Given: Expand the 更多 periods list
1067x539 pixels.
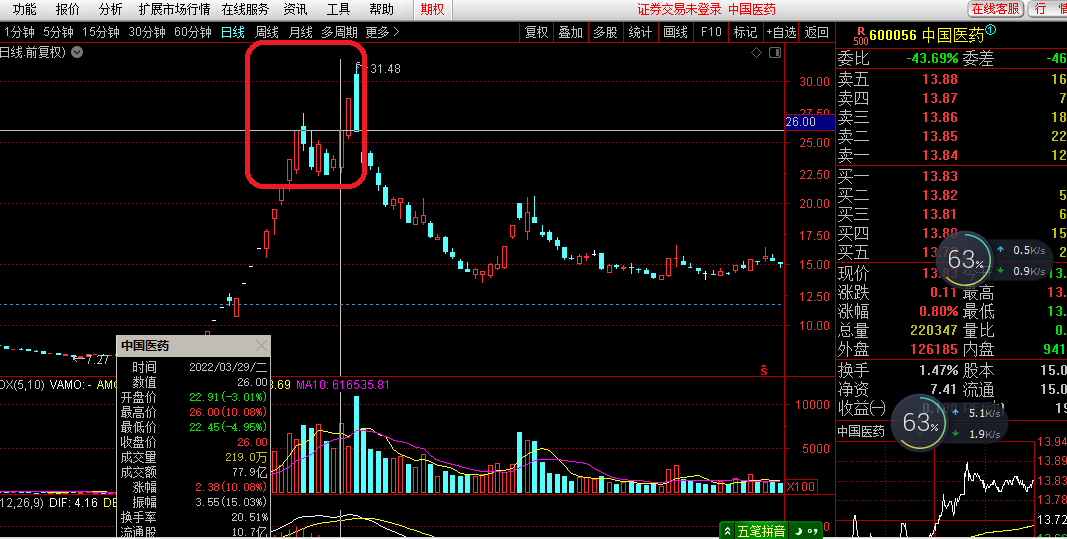Looking at the screenshot, I should [x=382, y=32].
